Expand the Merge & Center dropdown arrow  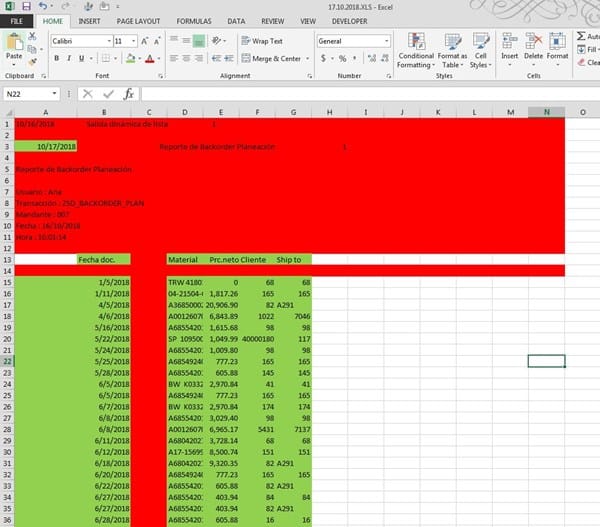pyautogui.click(x=307, y=59)
